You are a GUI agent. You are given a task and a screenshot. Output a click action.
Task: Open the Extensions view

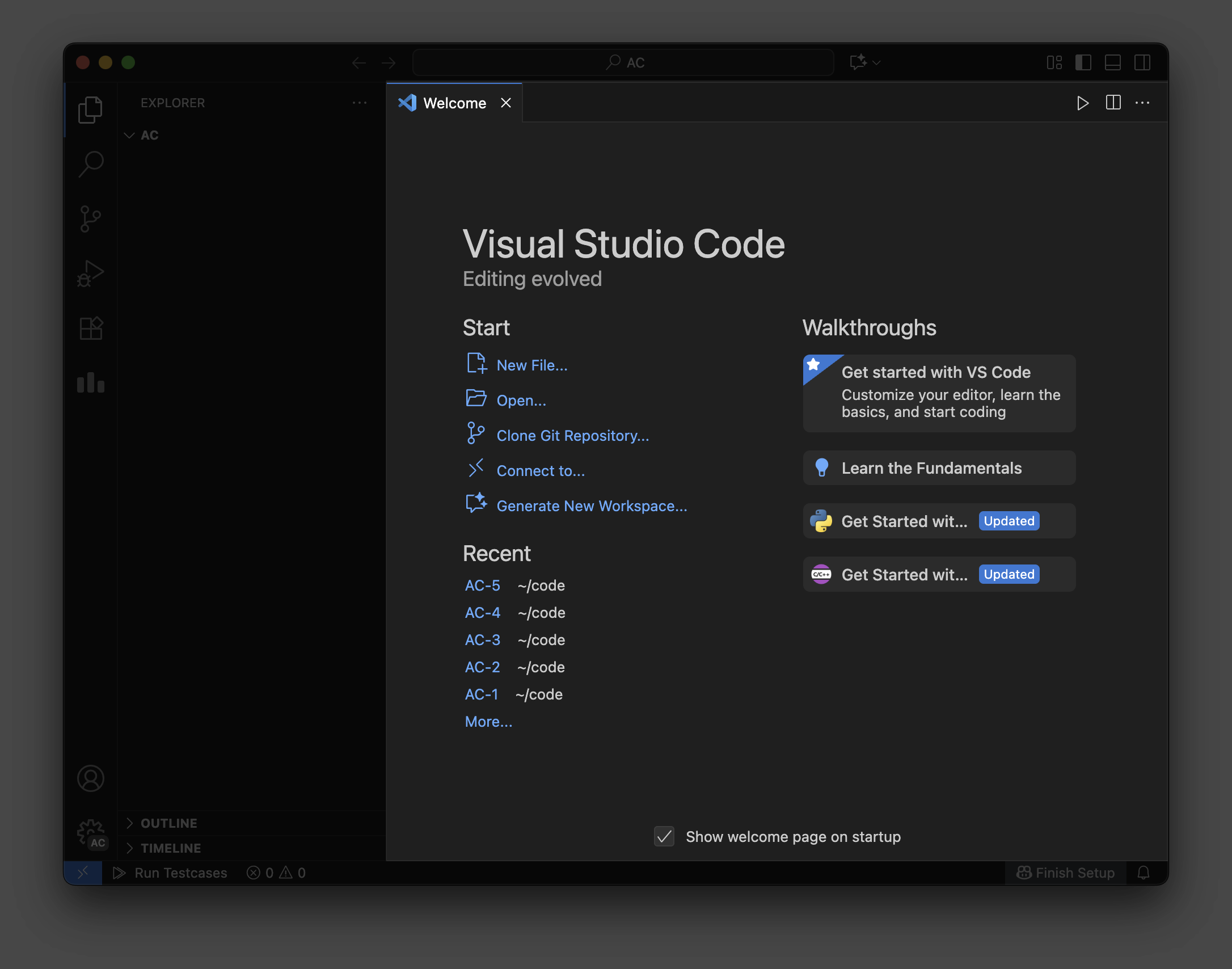90,328
